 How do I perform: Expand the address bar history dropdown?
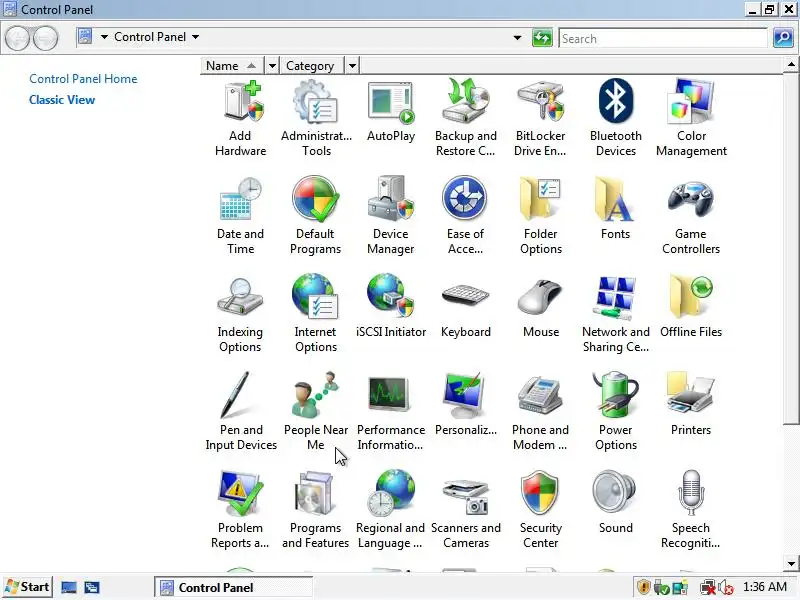[517, 38]
